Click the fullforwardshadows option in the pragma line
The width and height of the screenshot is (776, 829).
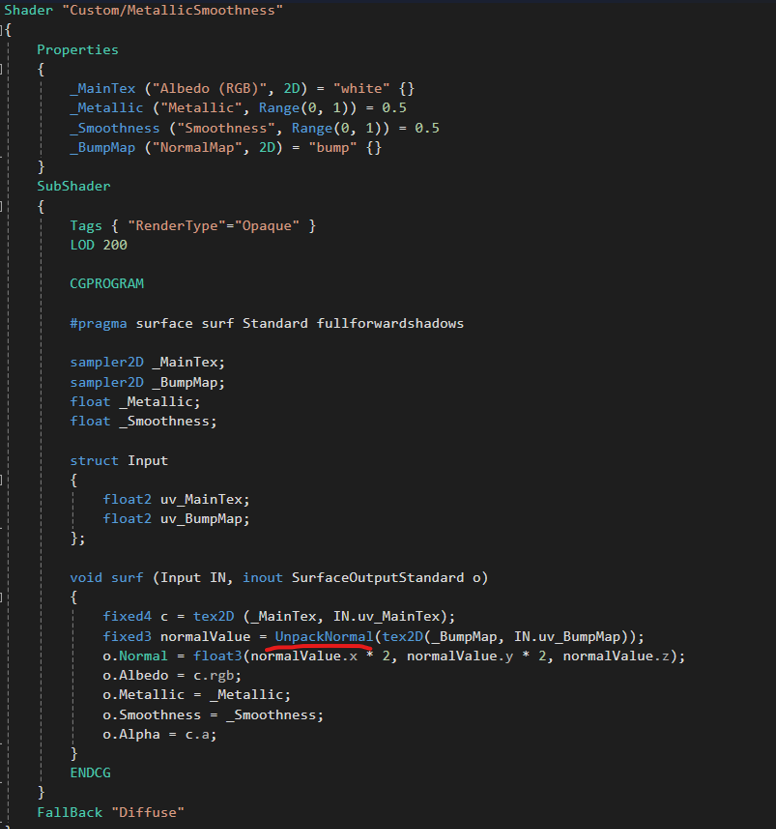click(390, 324)
